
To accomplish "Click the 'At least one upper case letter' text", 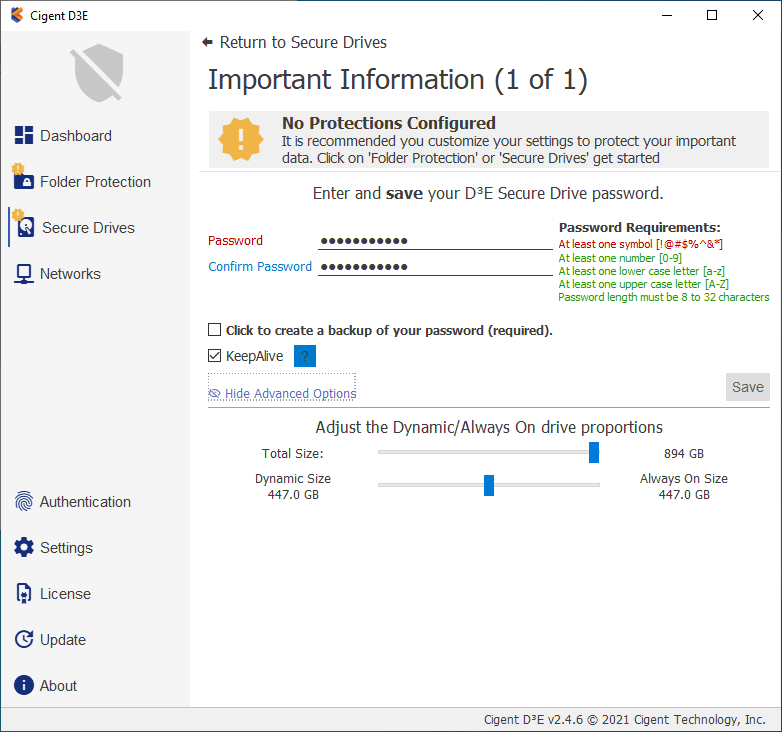I will (x=643, y=284).
